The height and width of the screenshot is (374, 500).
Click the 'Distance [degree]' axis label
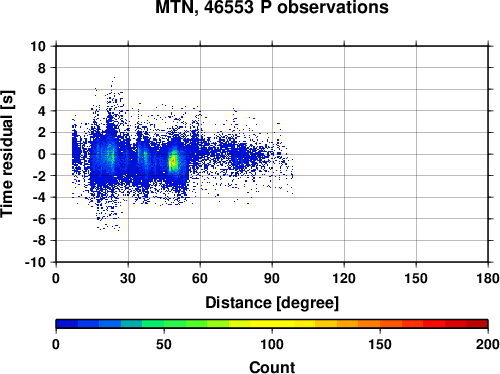point(272,303)
